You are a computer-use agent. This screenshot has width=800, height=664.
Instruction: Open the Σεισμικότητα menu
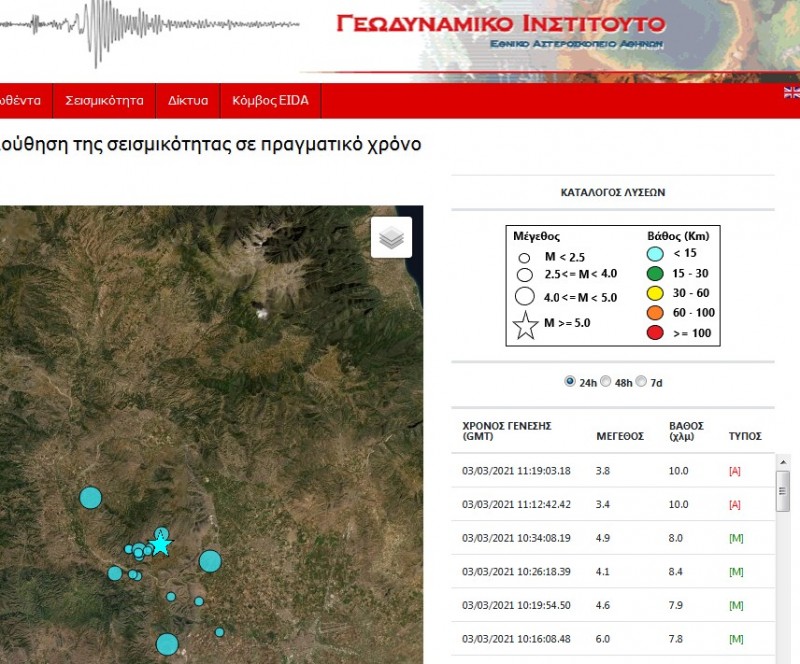point(104,101)
